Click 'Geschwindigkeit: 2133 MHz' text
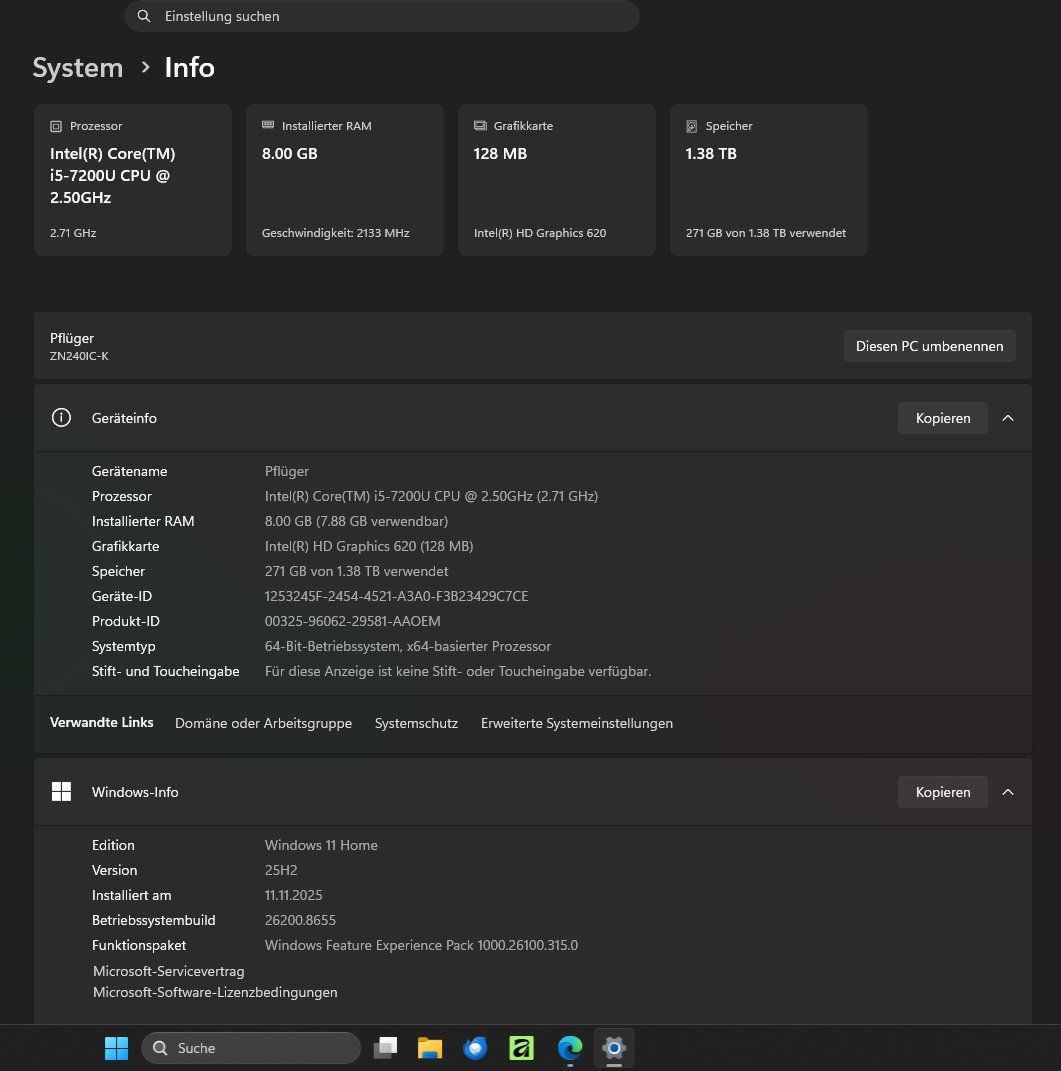The height and width of the screenshot is (1071, 1061). tap(335, 233)
